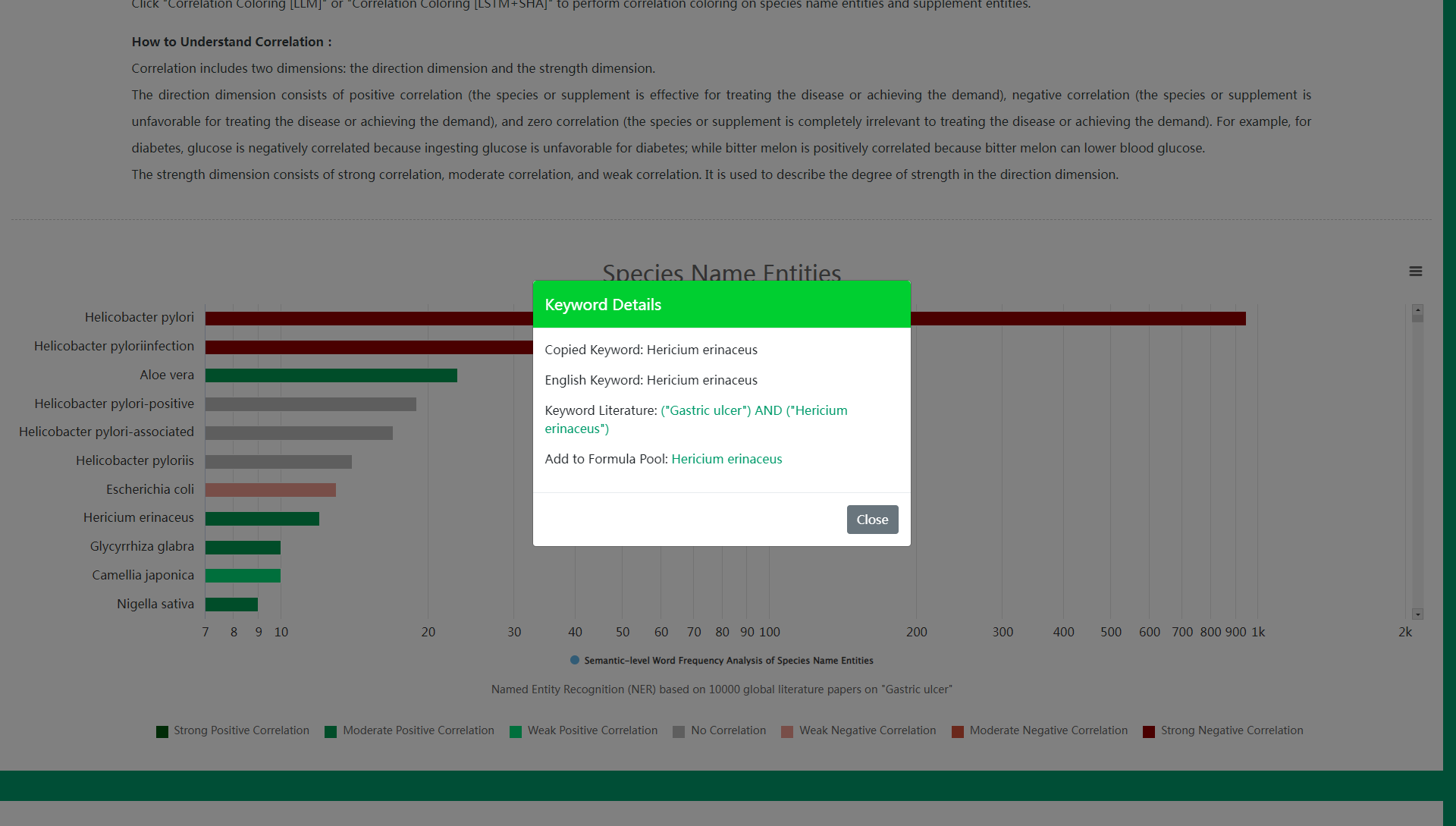Click the Weak Positive Correlation swatch
The height and width of the screenshot is (826, 1456).
516,732
